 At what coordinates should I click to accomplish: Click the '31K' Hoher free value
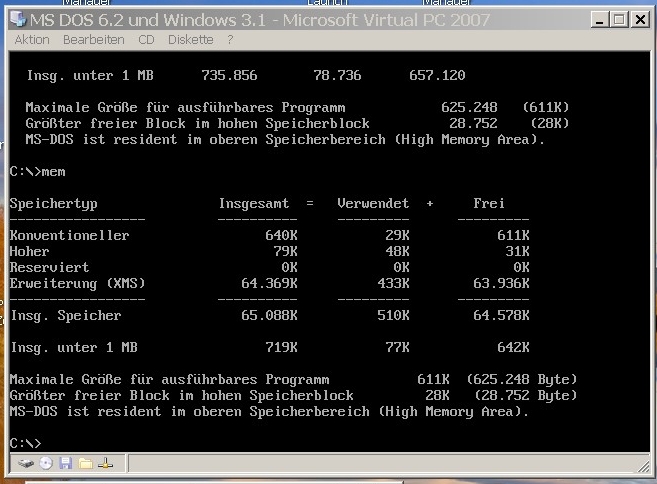(x=517, y=251)
